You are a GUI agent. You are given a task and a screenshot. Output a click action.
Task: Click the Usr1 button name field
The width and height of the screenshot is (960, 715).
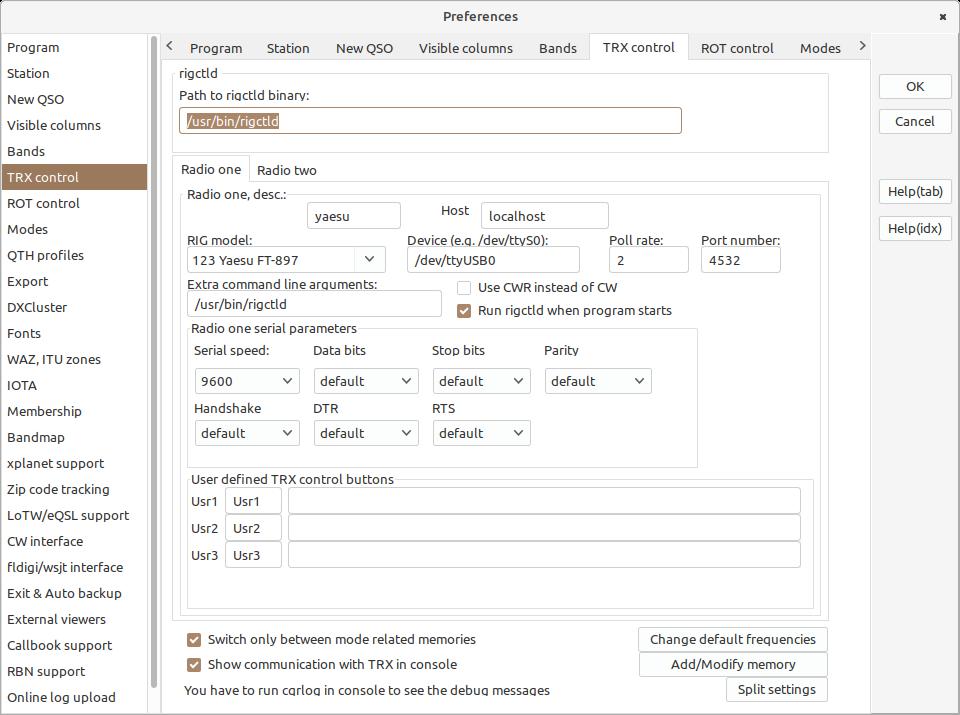(253, 501)
